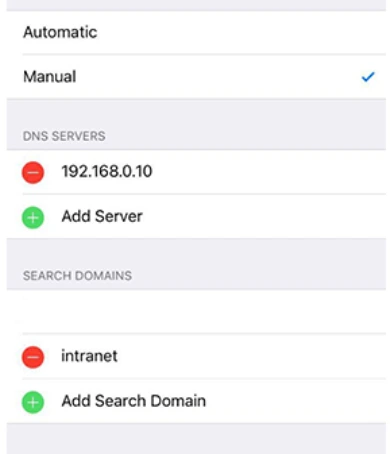
Task: Click the DNS SERVERS section header
Action: pyautogui.click(x=64, y=136)
